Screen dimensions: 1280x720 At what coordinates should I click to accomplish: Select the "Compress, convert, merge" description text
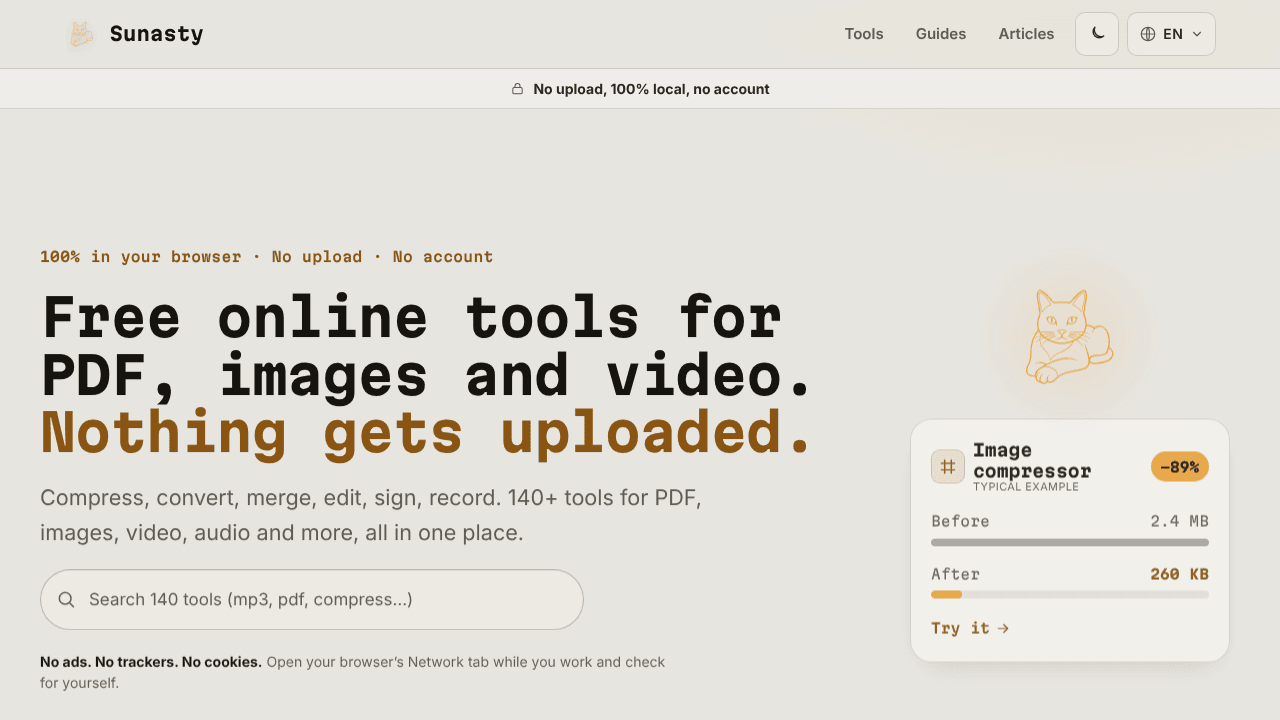click(371, 515)
